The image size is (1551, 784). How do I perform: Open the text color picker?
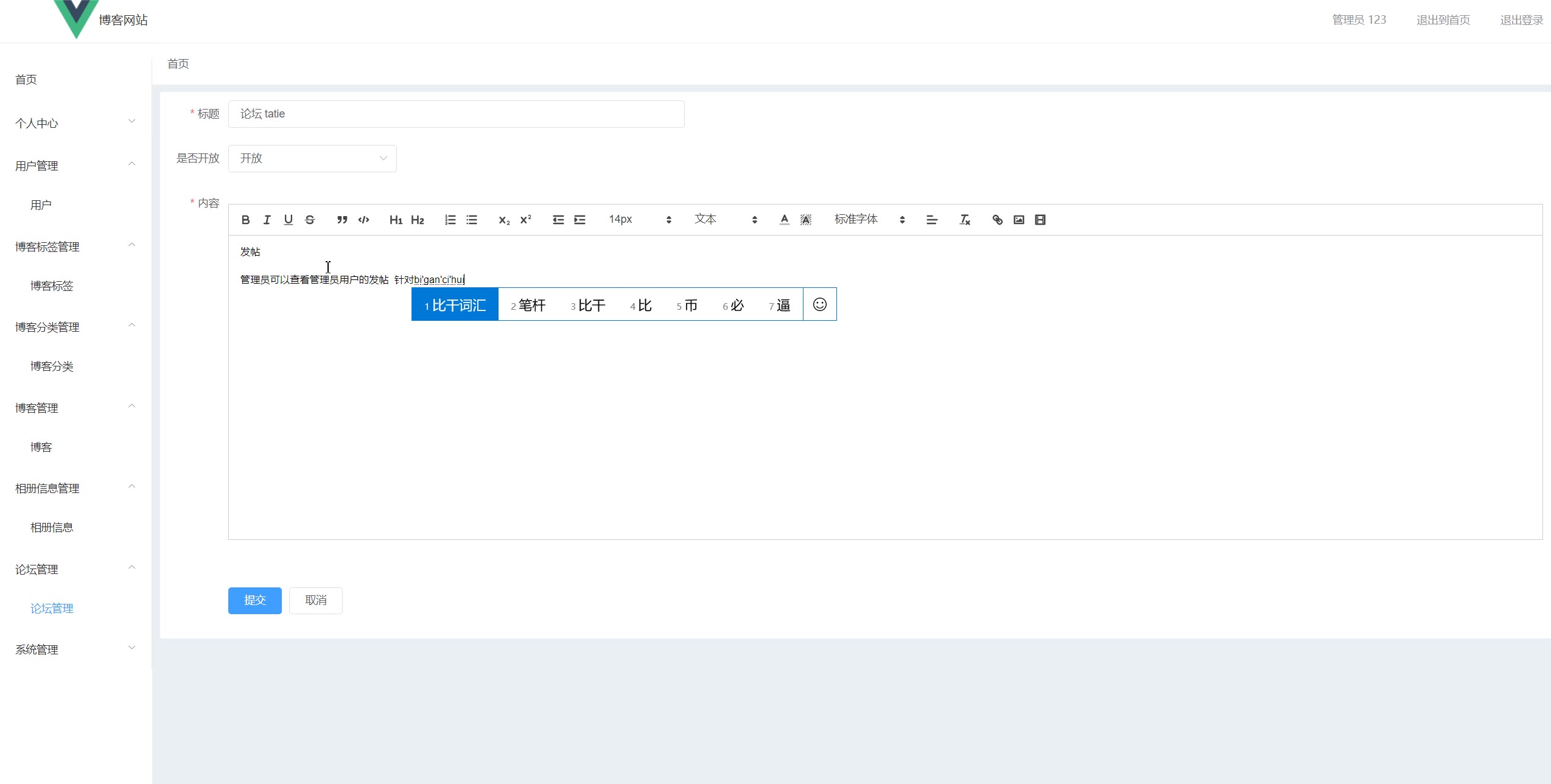tap(784, 220)
